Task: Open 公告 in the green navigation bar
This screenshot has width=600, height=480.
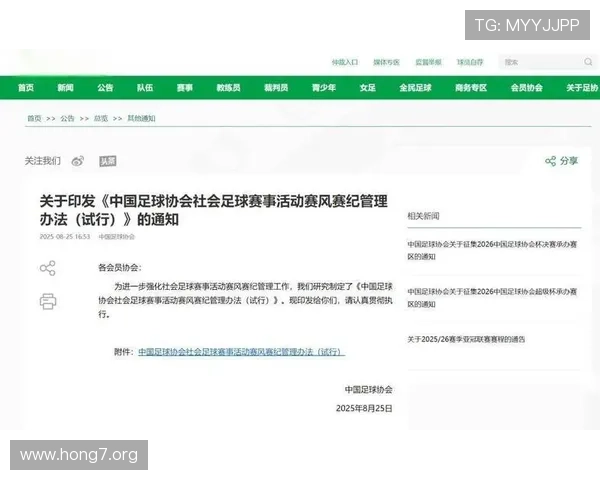Action: click(105, 88)
